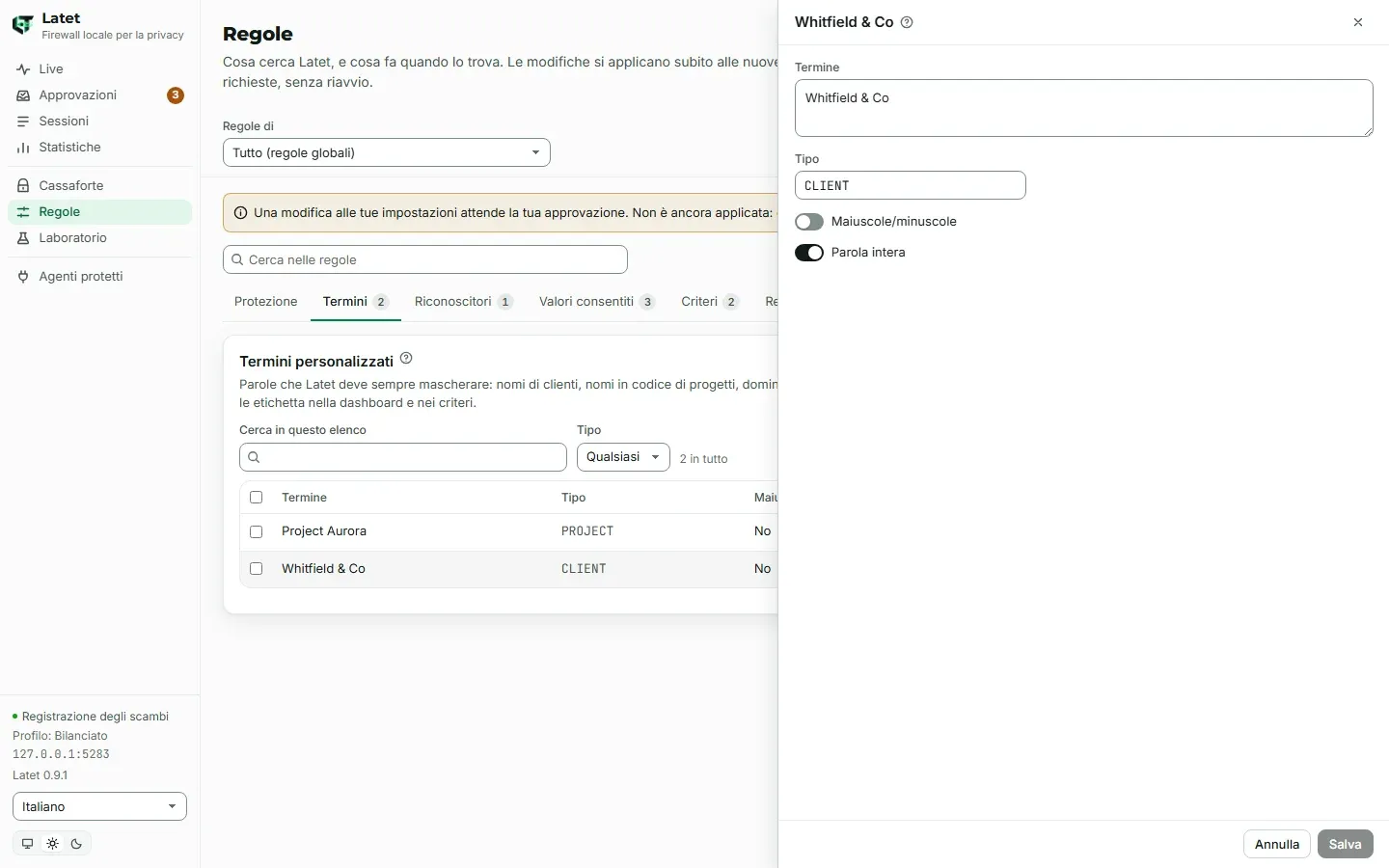This screenshot has height=868, width=1389.
Task: Switch to the Criteri tab
Action: pyautogui.click(x=710, y=302)
